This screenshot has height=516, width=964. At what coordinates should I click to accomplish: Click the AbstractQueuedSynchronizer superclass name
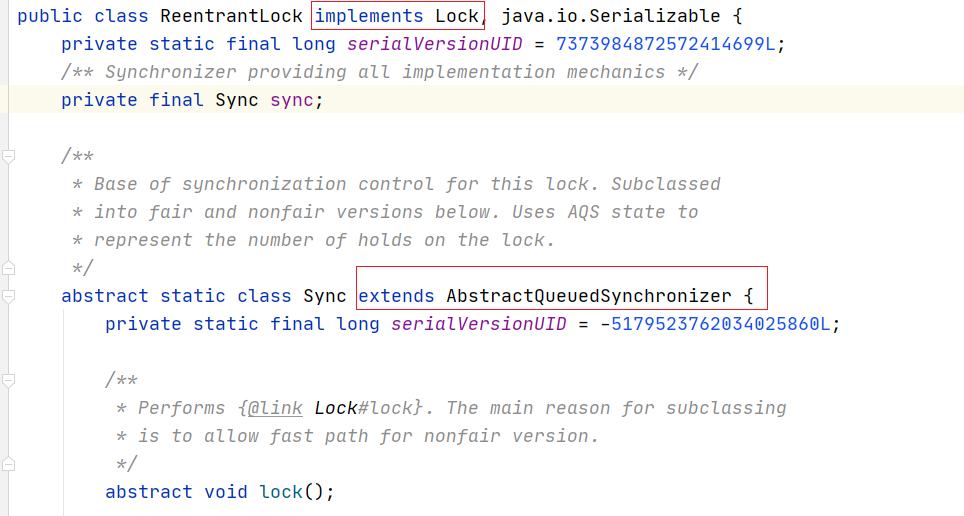click(588, 296)
